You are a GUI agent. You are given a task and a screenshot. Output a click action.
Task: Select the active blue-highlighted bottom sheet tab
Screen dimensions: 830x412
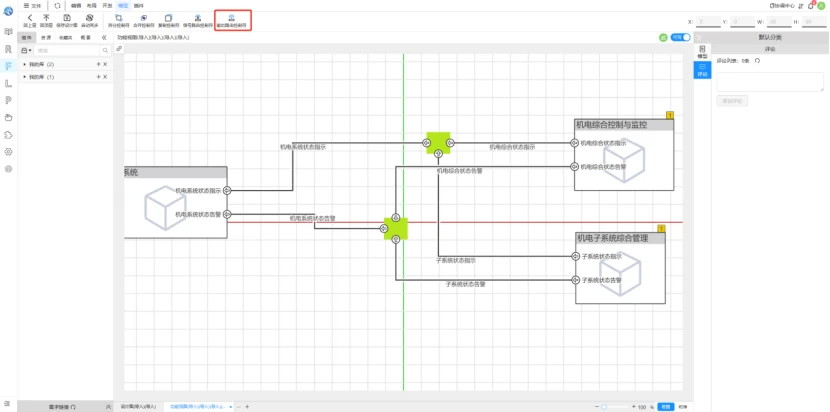tap(198, 407)
